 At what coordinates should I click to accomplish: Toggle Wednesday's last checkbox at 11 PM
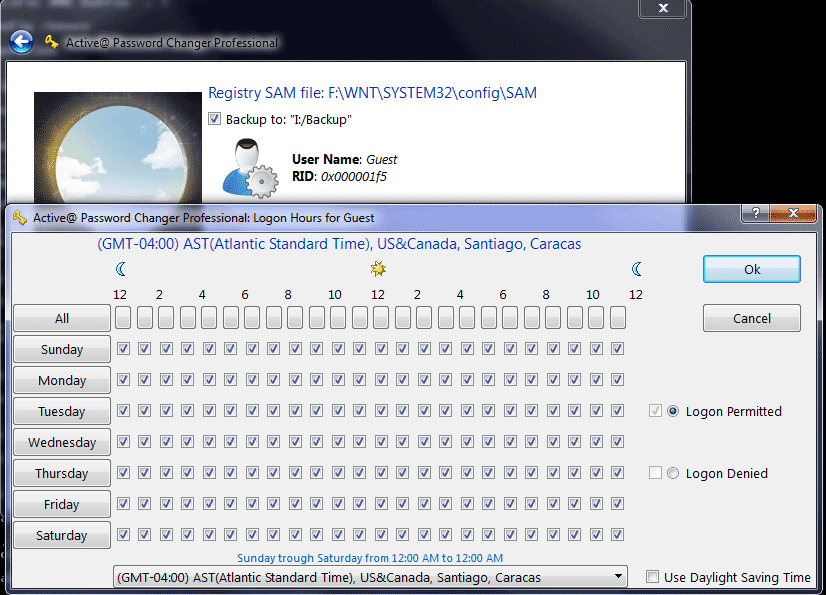617,441
